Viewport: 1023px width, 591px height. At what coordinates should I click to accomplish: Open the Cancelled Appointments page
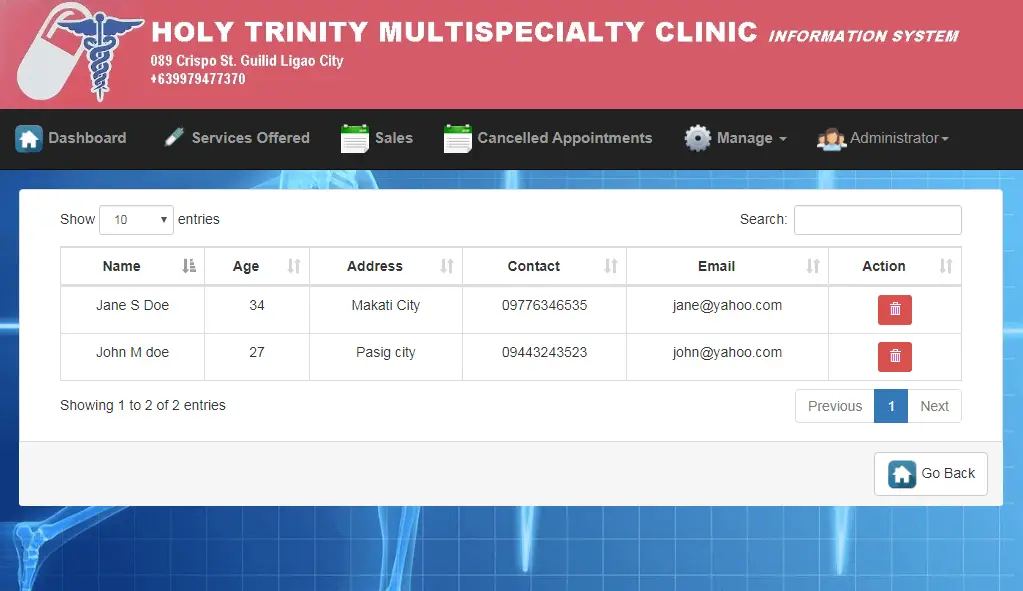click(564, 139)
